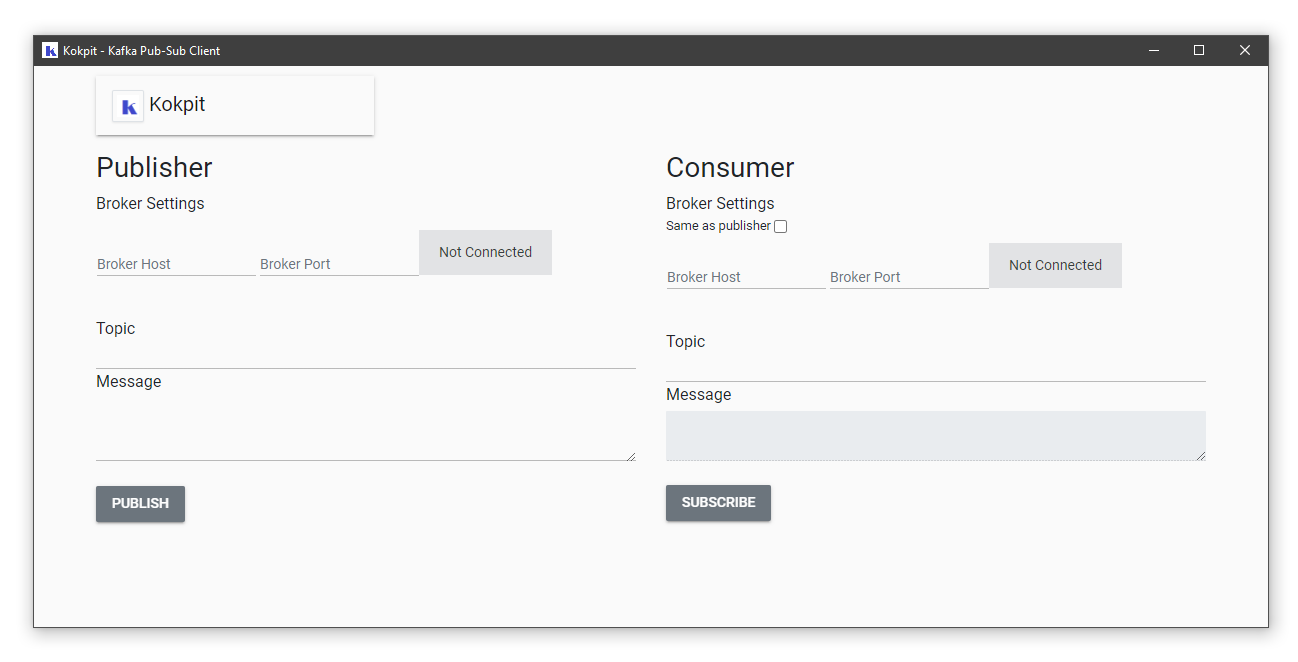Image resolution: width=1298 pixels, height=662 pixels.
Task: Click inside the Consumer Message textarea
Action: [935, 436]
